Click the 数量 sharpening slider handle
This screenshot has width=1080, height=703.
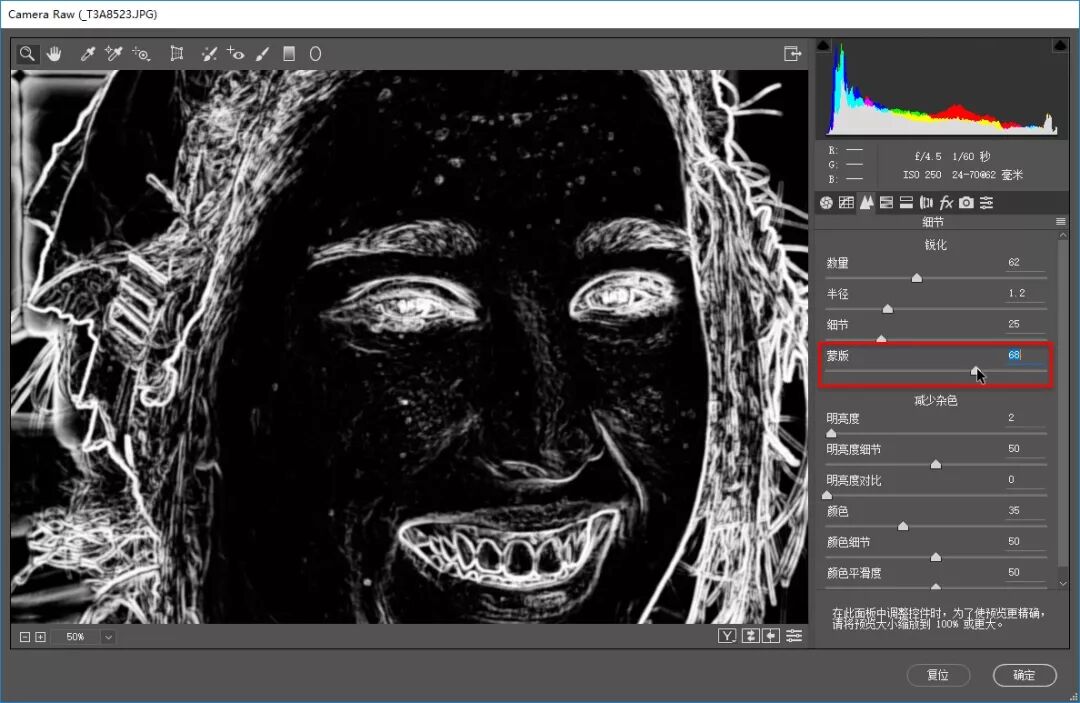tap(917, 278)
